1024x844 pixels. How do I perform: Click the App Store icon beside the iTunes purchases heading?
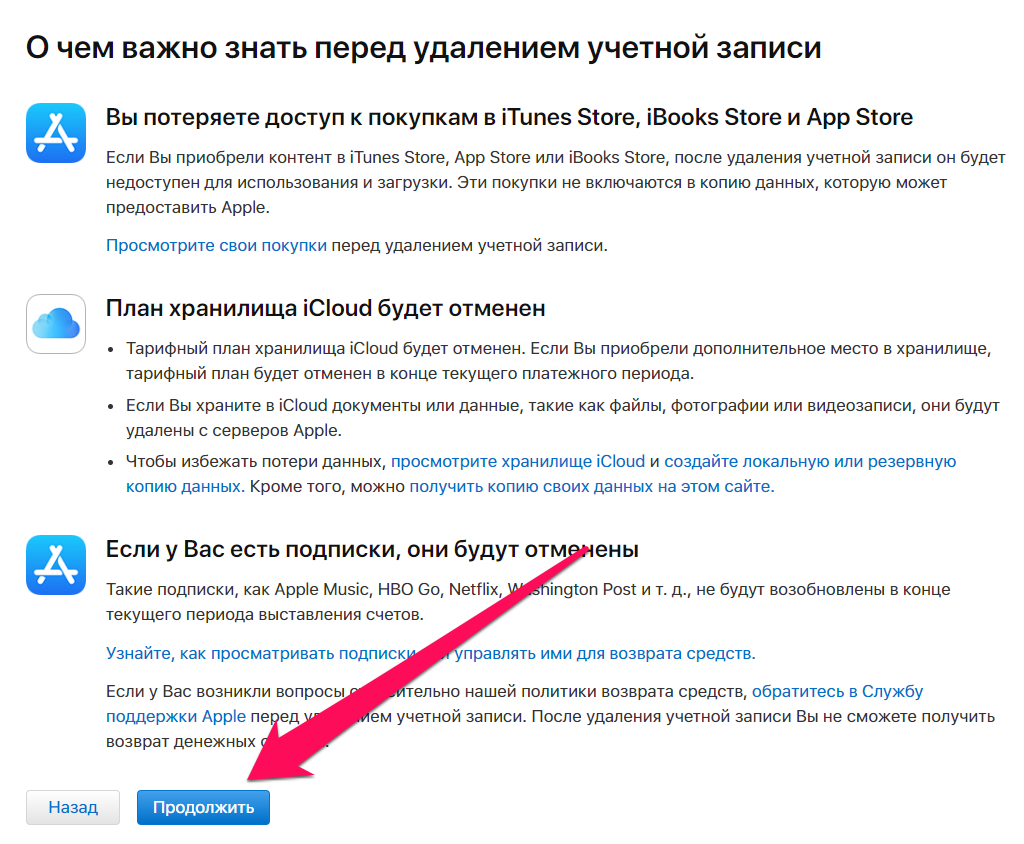[x=56, y=133]
